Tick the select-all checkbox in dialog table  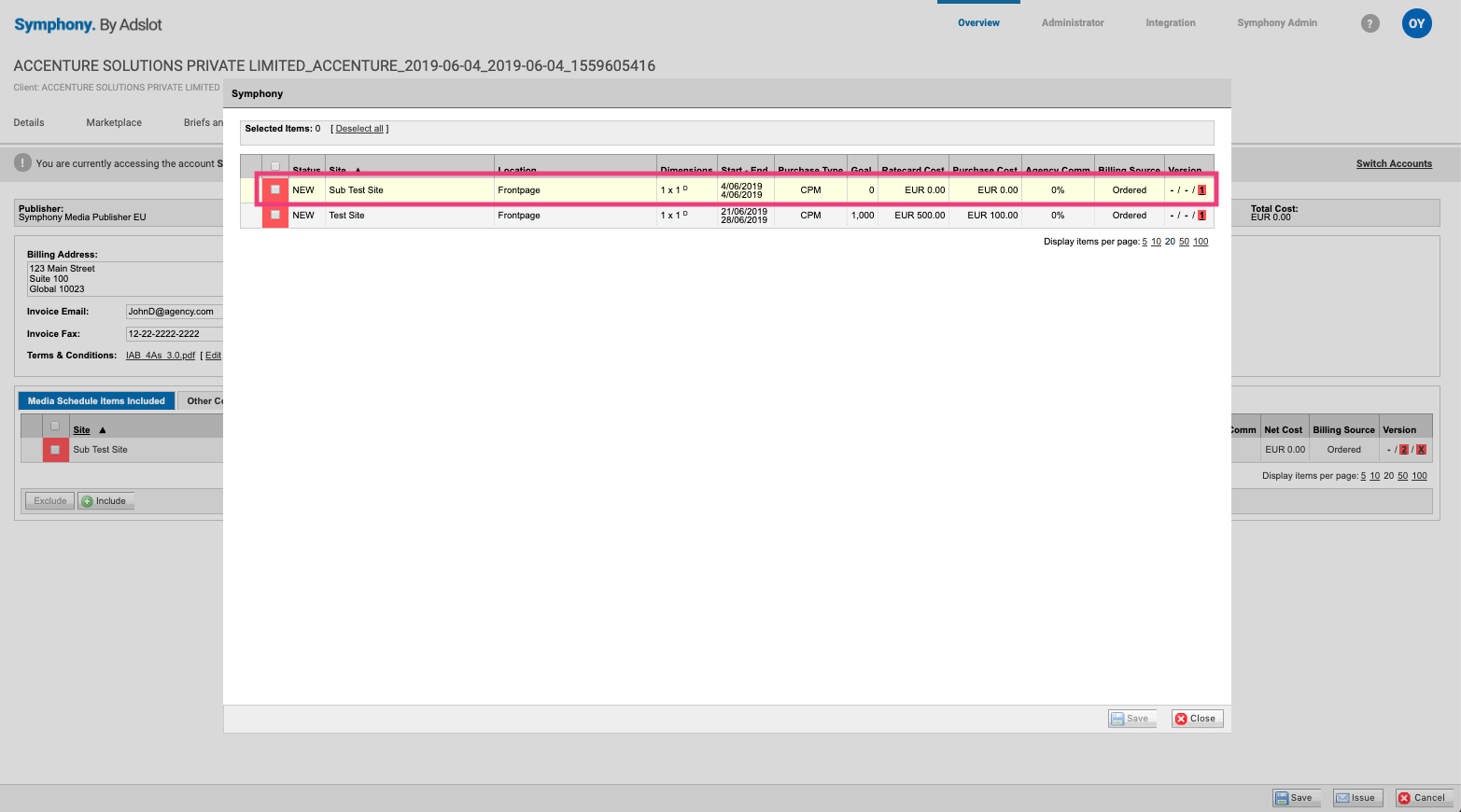click(x=275, y=167)
